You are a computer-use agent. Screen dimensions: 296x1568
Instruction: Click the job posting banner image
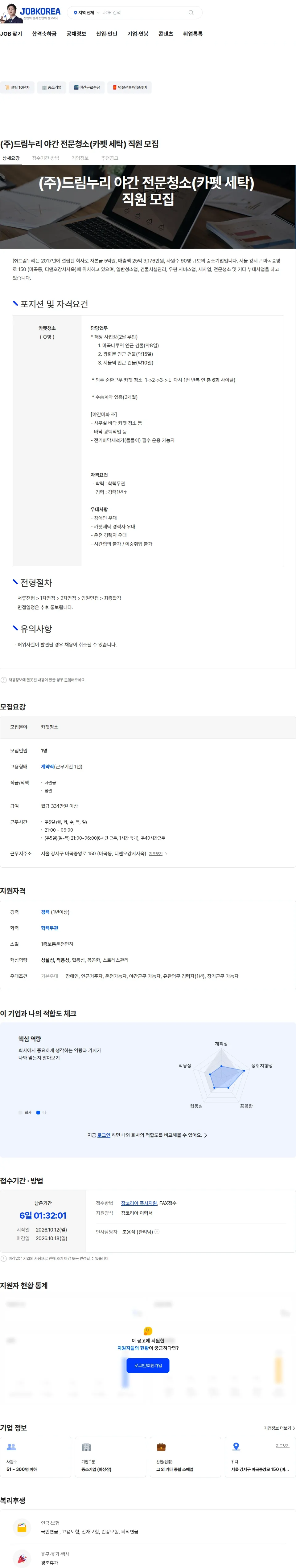[148, 206]
